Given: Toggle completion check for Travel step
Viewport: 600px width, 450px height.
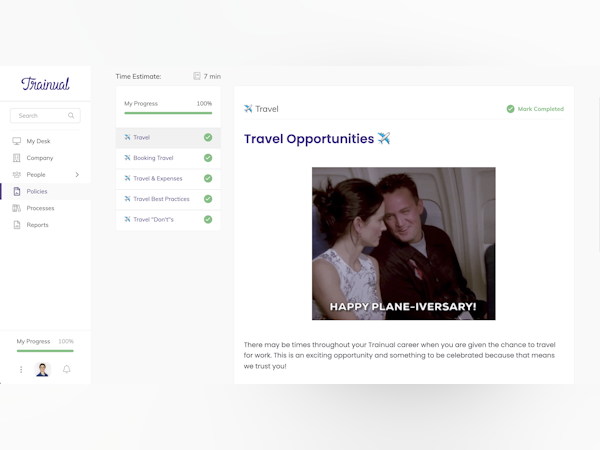Looking at the screenshot, I should coord(208,137).
